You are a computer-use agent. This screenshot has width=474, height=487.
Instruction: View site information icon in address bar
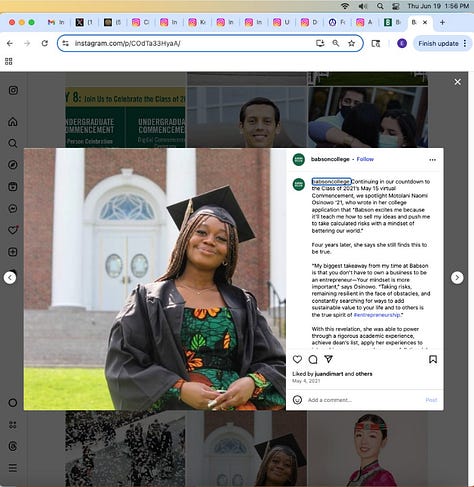click(65, 43)
